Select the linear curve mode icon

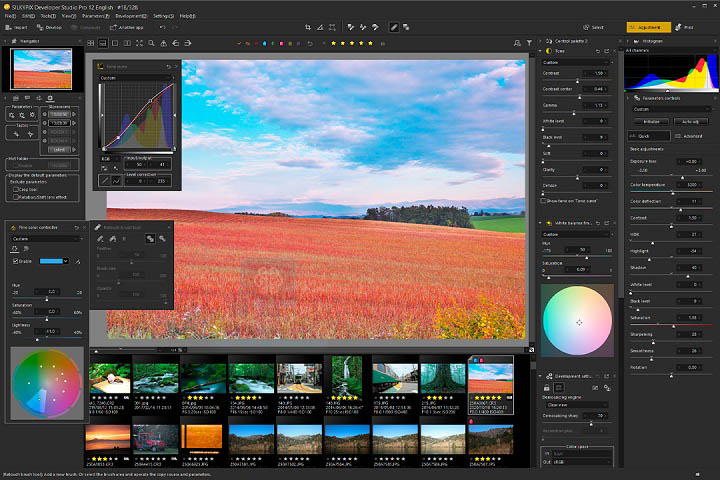[x=105, y=181]
